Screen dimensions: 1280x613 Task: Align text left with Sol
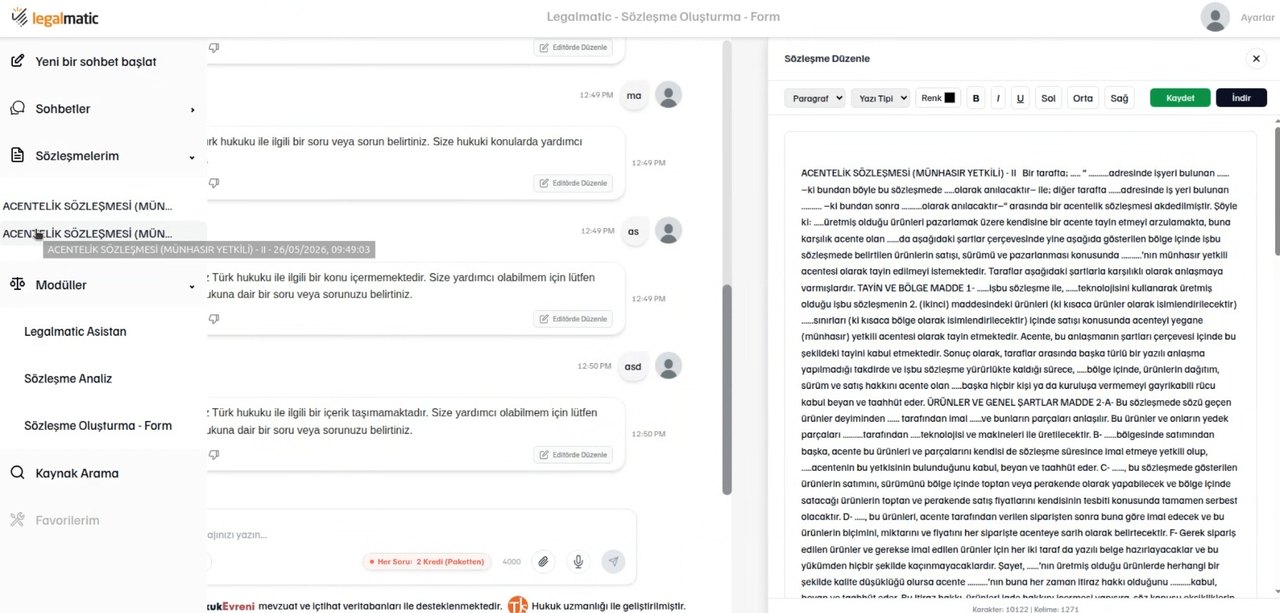[1048, 98]
